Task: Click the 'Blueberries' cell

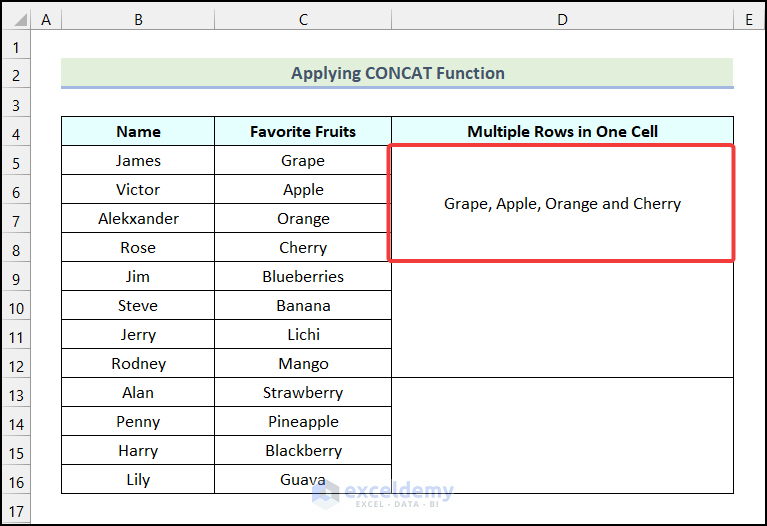Action: pos(303,277)
